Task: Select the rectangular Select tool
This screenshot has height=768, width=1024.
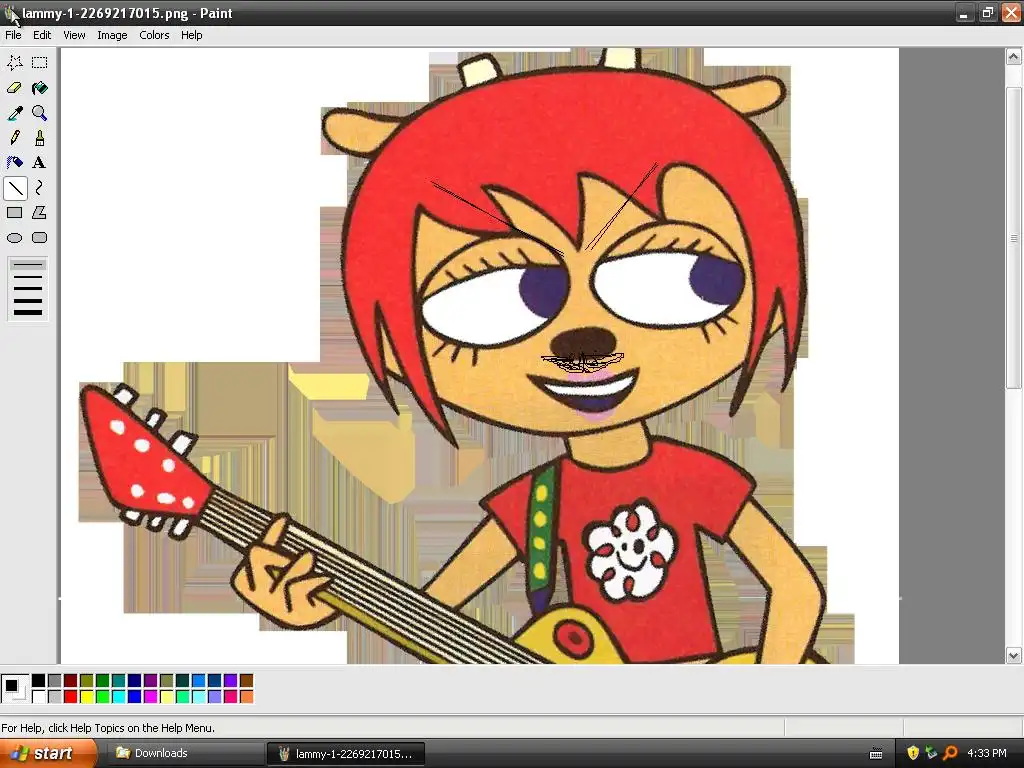Action: coord(39,63)
